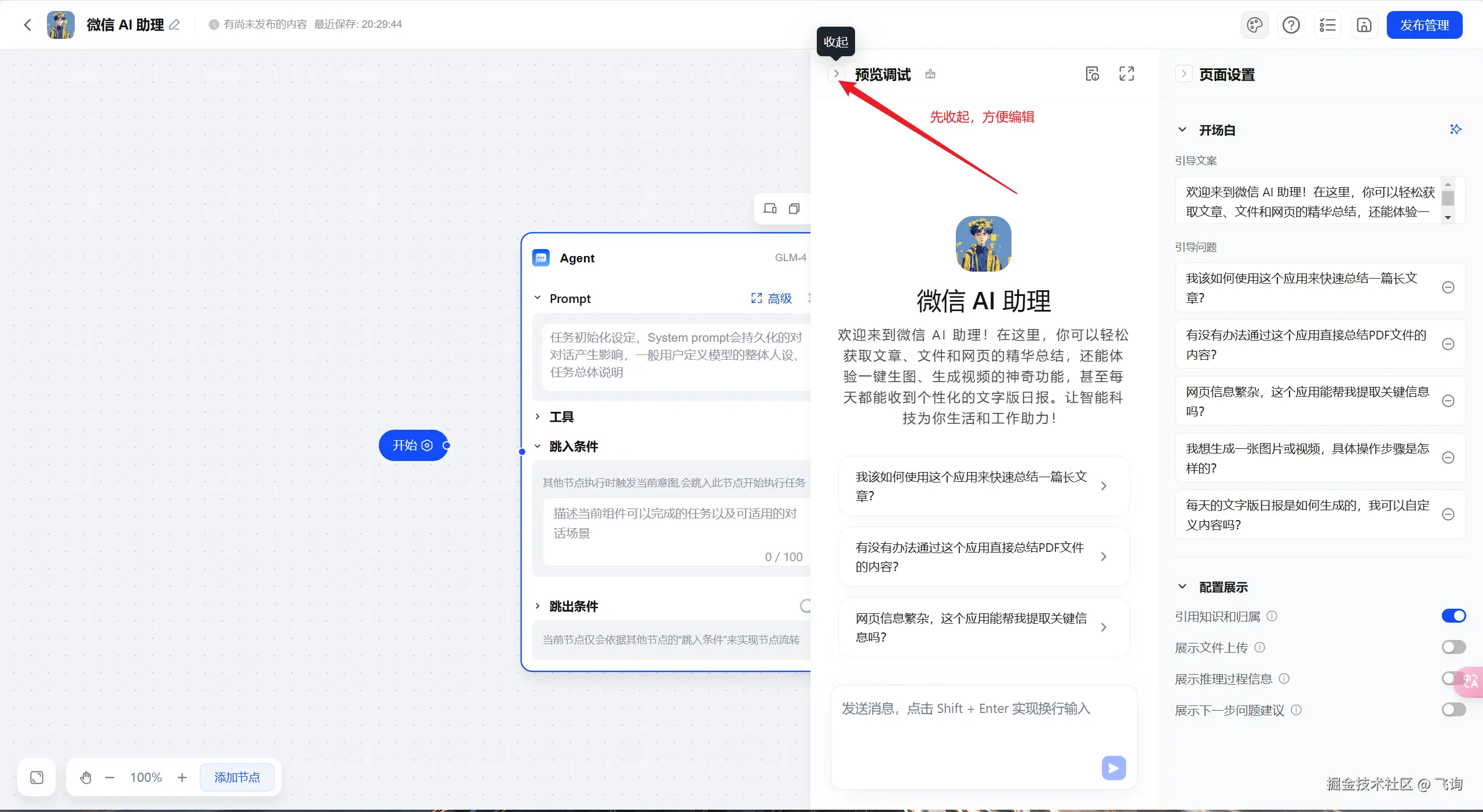Click the back arrow icon

[27, 25]
